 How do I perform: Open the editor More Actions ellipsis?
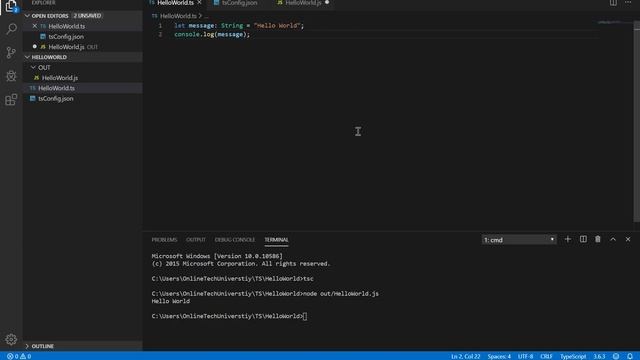click(x=628, y=3)
